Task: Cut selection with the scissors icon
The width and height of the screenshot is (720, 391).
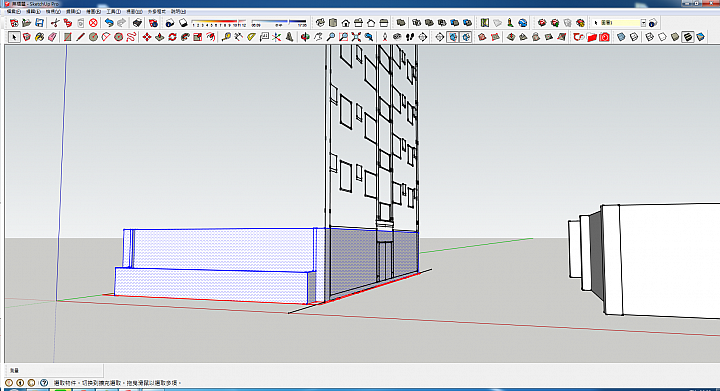Action: pyautogui.click(x=55, y=22)
